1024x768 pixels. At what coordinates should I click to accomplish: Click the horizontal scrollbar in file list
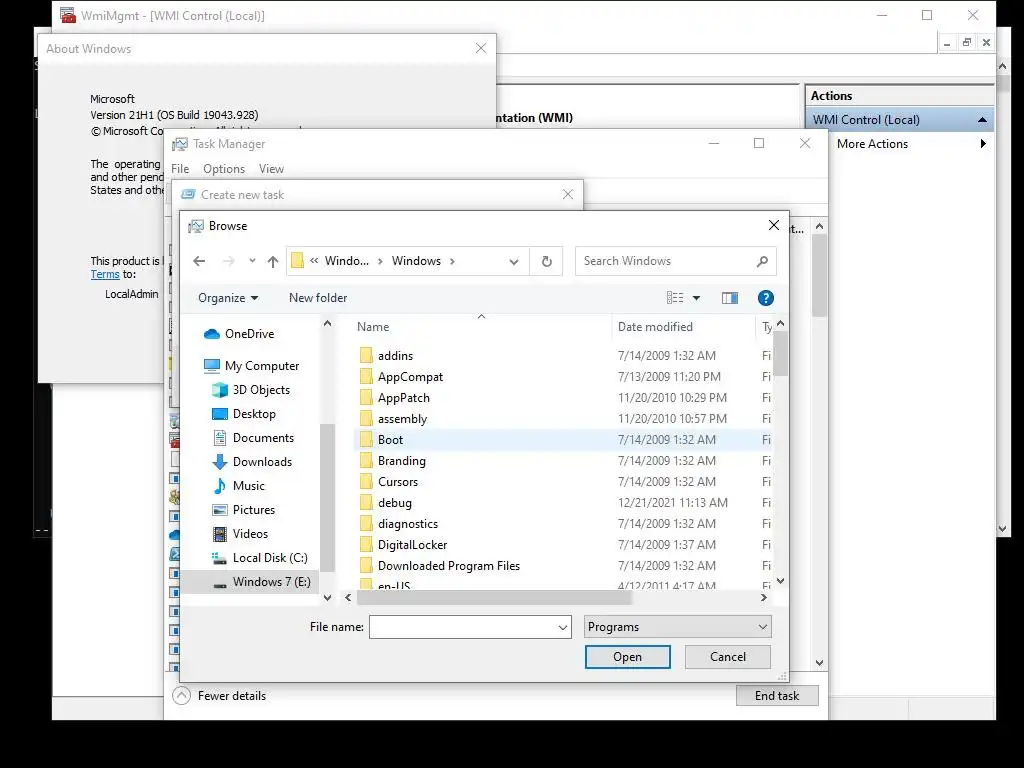click(x=494, y=598)
